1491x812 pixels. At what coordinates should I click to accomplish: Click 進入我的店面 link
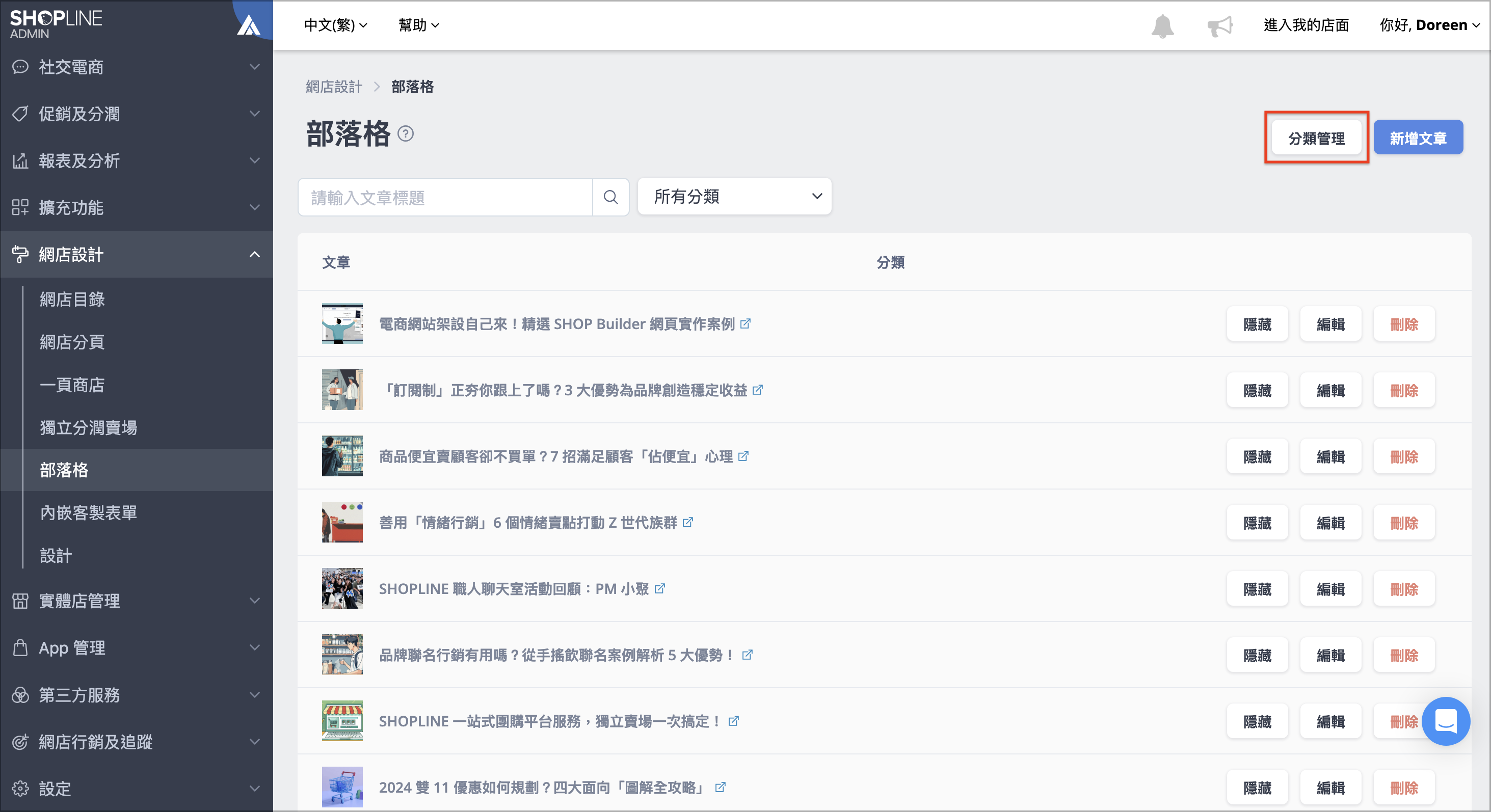pyautogui.click(x=1306, y=25)
